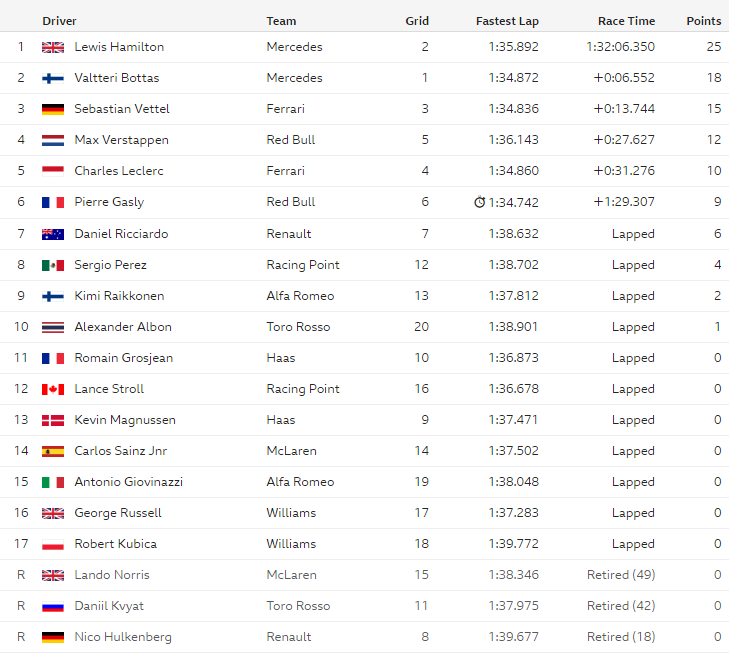Click driver name Sebastian Vettel
This screenshot has height=655, width=731.
(122, 109)
